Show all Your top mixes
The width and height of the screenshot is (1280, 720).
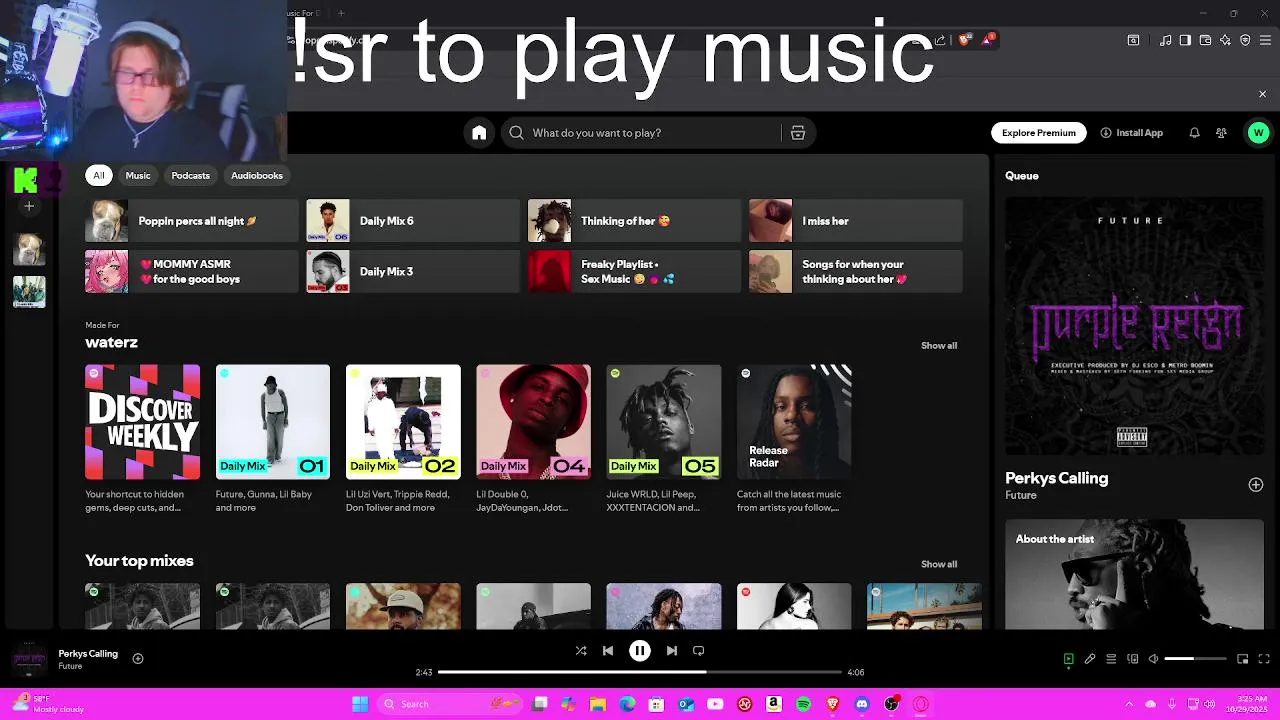[x=939, y=564]
